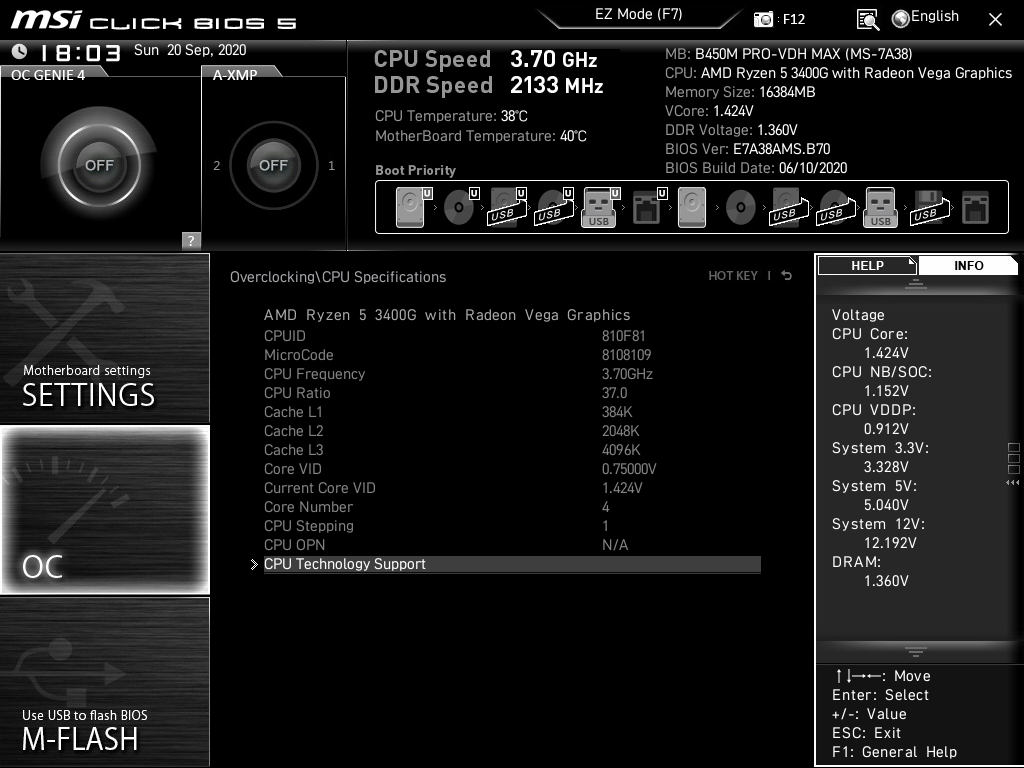
Task: Select the CPU Stepping row
Action: (x=512, y=526)
